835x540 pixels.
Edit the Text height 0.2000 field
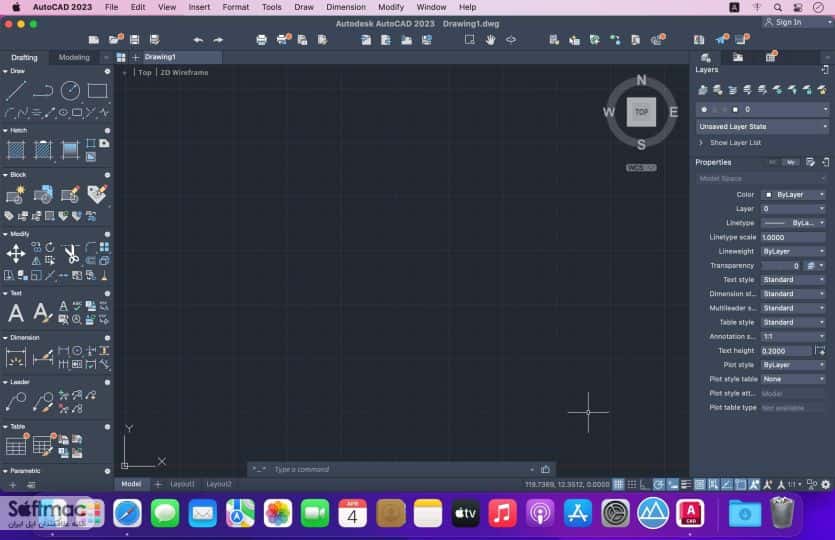786,351
